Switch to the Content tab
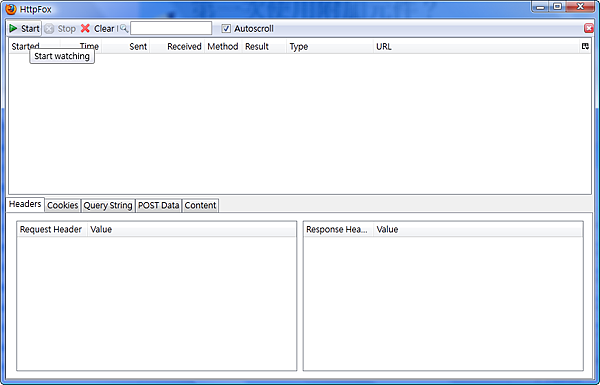The width and height of the screenshot is (600, 385). pos(200,206)
